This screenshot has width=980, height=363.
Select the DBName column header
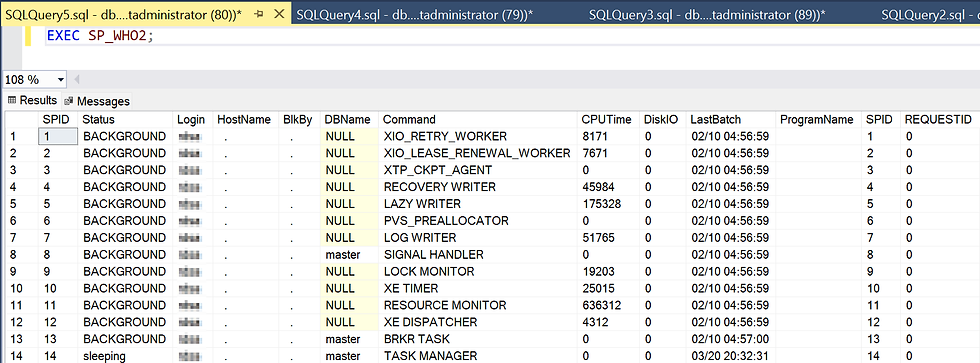[349, 119]
